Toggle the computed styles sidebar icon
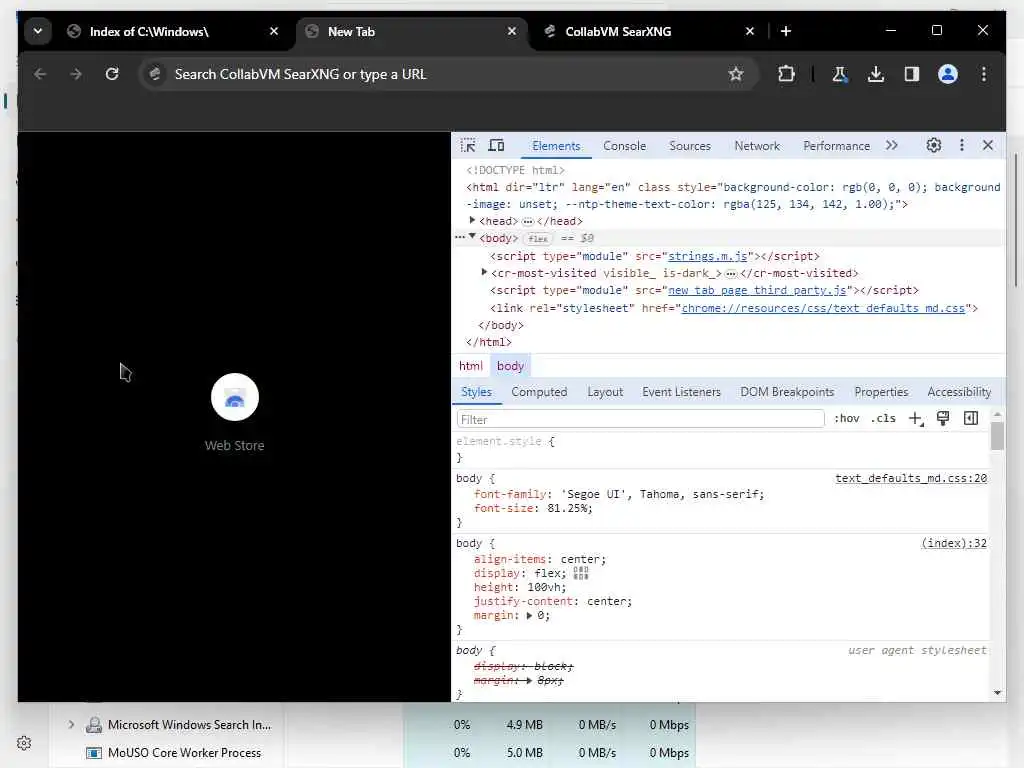 [x=971, y=418]
